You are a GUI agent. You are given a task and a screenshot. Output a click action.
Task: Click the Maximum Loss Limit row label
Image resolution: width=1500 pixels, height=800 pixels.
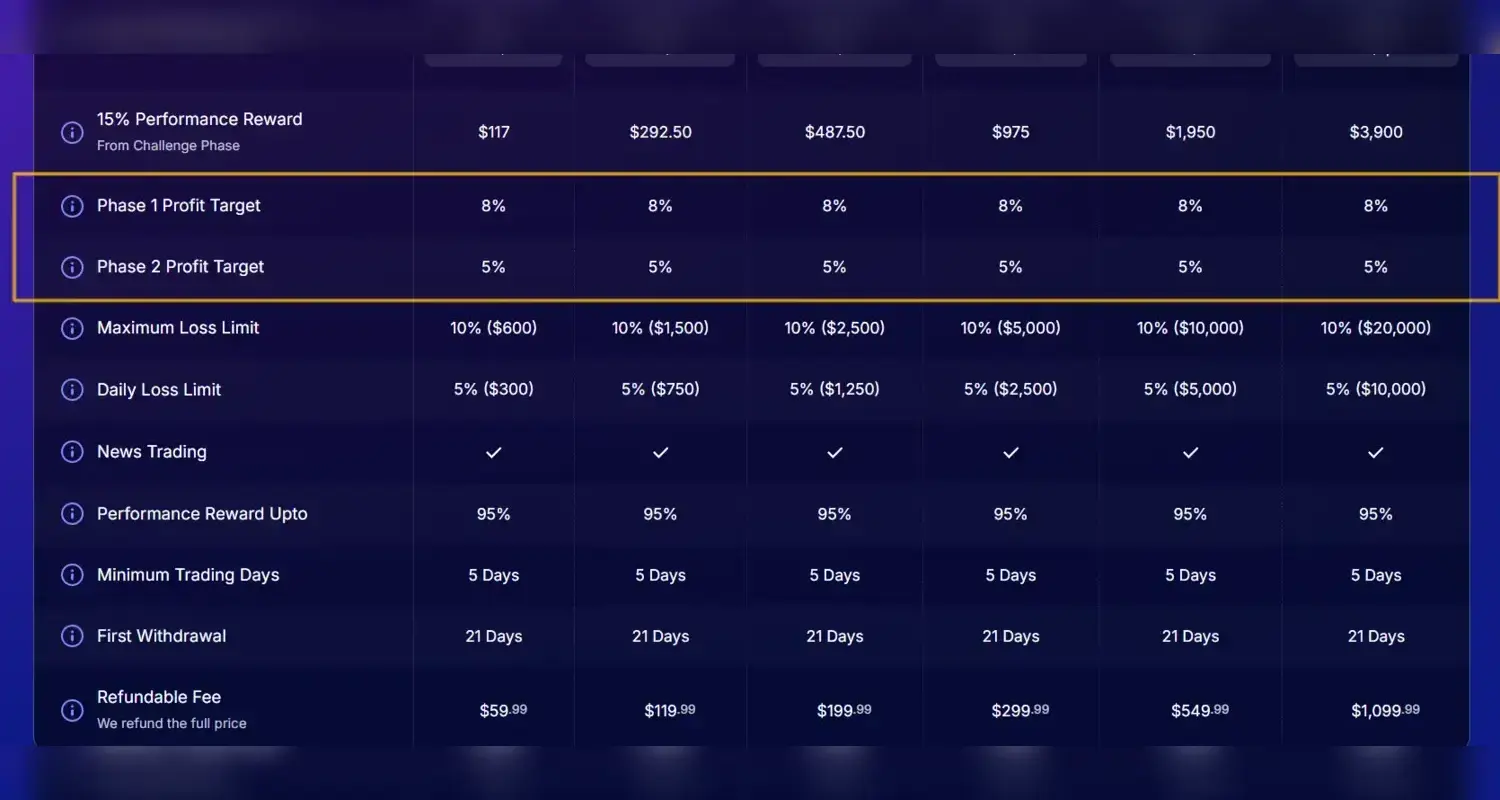click(178, 328)
